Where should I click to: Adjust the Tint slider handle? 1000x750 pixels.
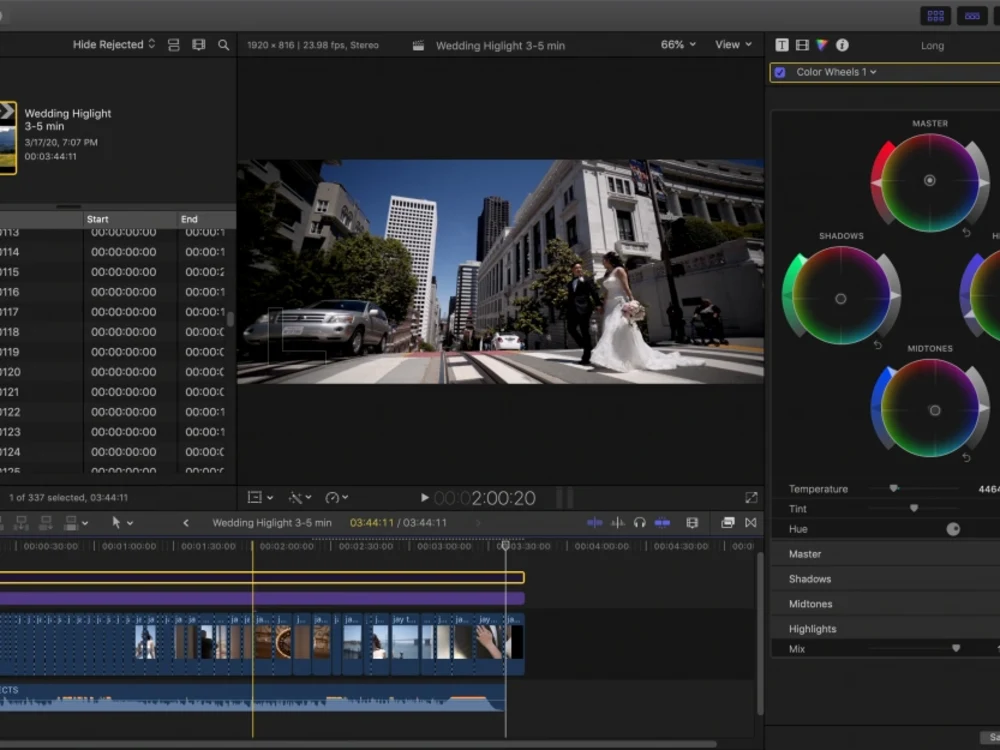914,508
